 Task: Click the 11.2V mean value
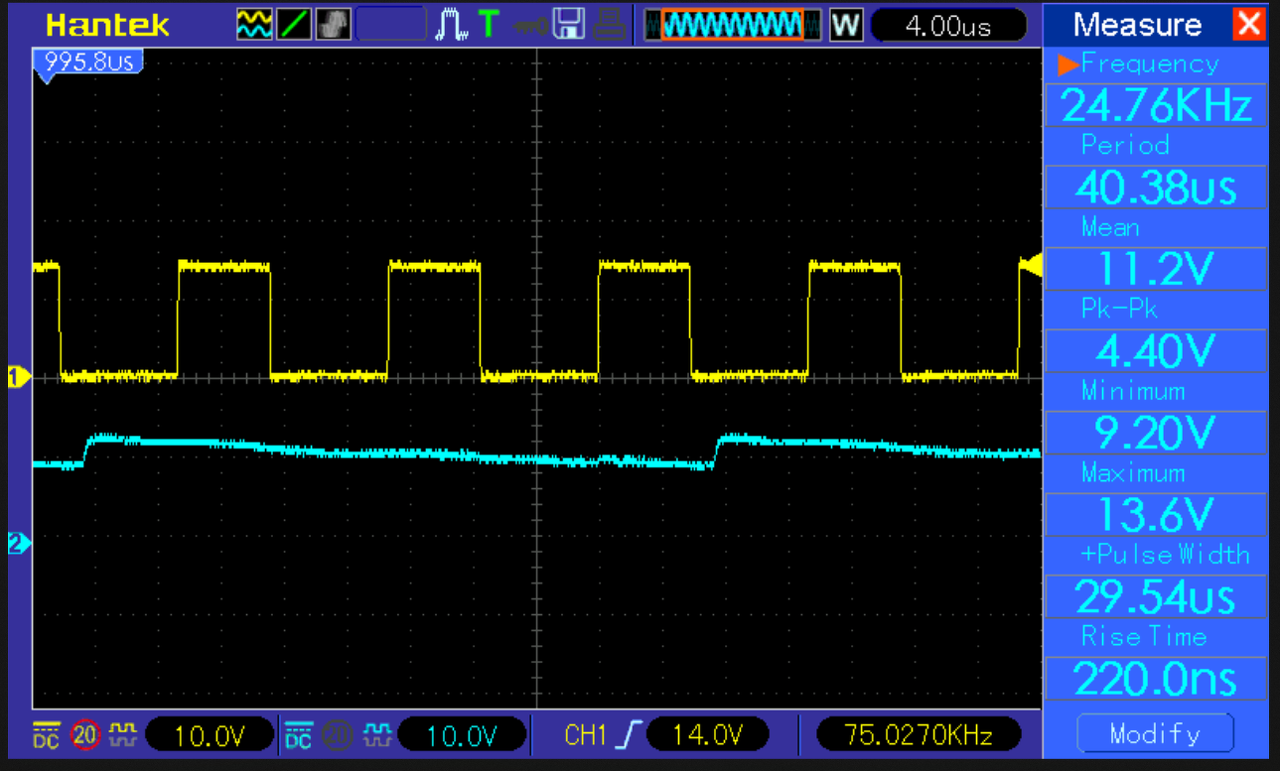pos(1156,269)
